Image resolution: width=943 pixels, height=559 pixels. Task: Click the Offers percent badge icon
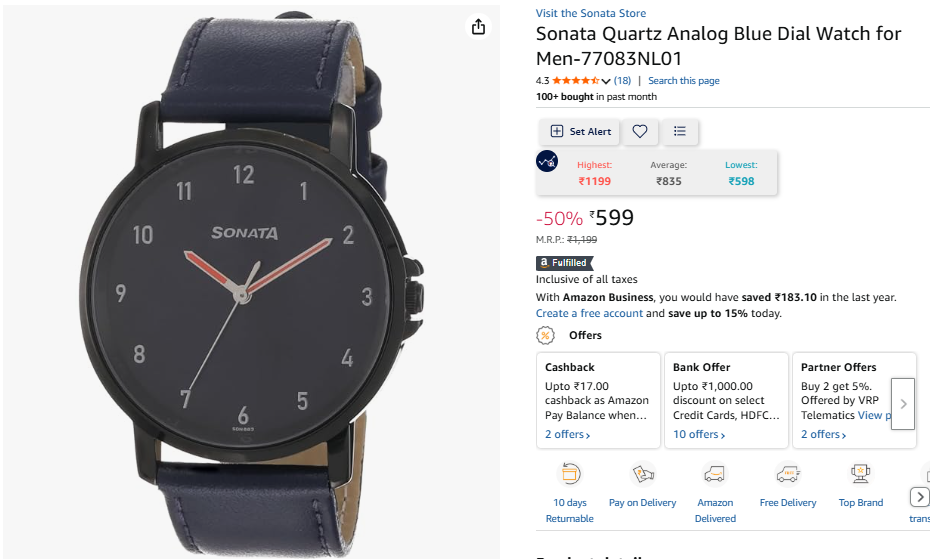pos(545,335)
